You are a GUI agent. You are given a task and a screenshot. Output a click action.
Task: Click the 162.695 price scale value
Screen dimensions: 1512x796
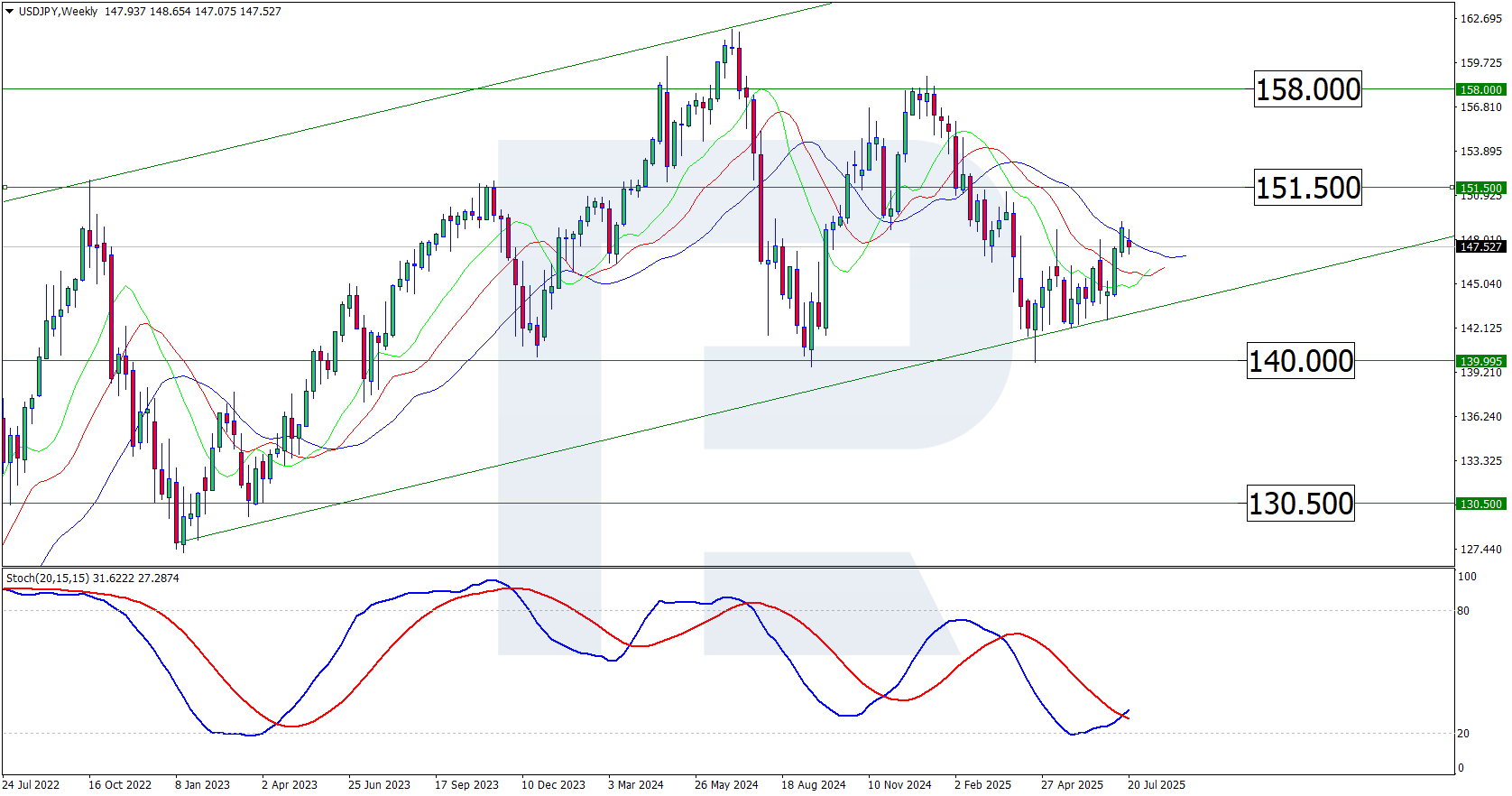click(x=1481, y=19)
